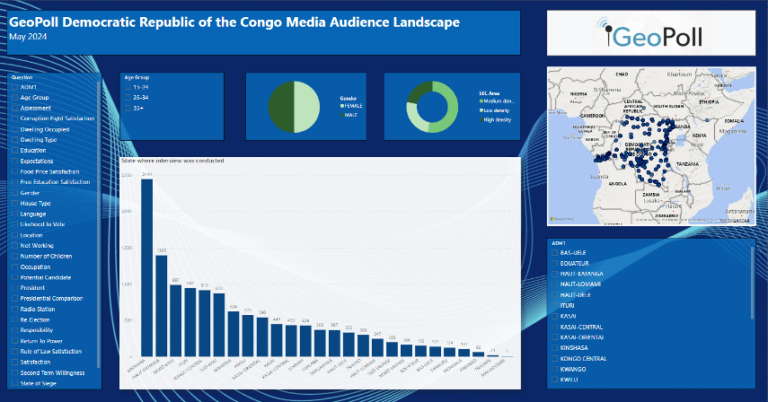Tick the 35+ age group checkbox
The height and width of the screenshot is (402, 768).
tap(127, 107)
